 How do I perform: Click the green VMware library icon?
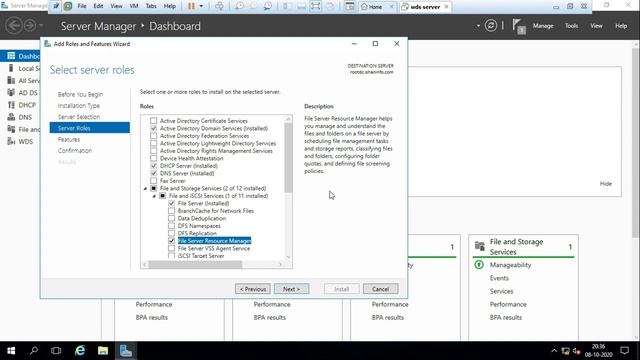point(68,6)
